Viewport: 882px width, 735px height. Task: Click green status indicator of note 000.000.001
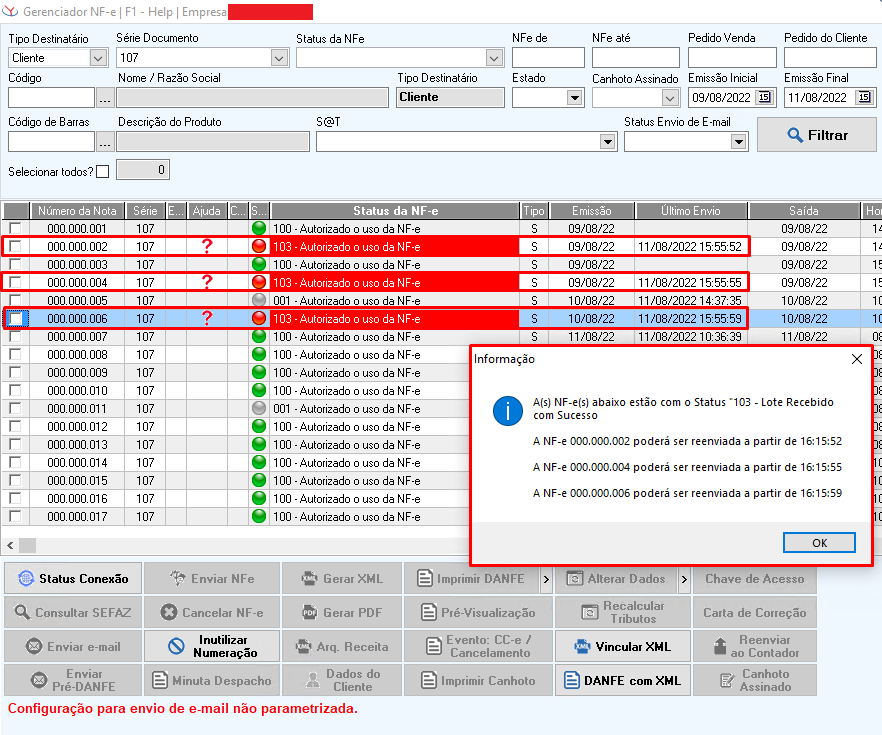259,229
